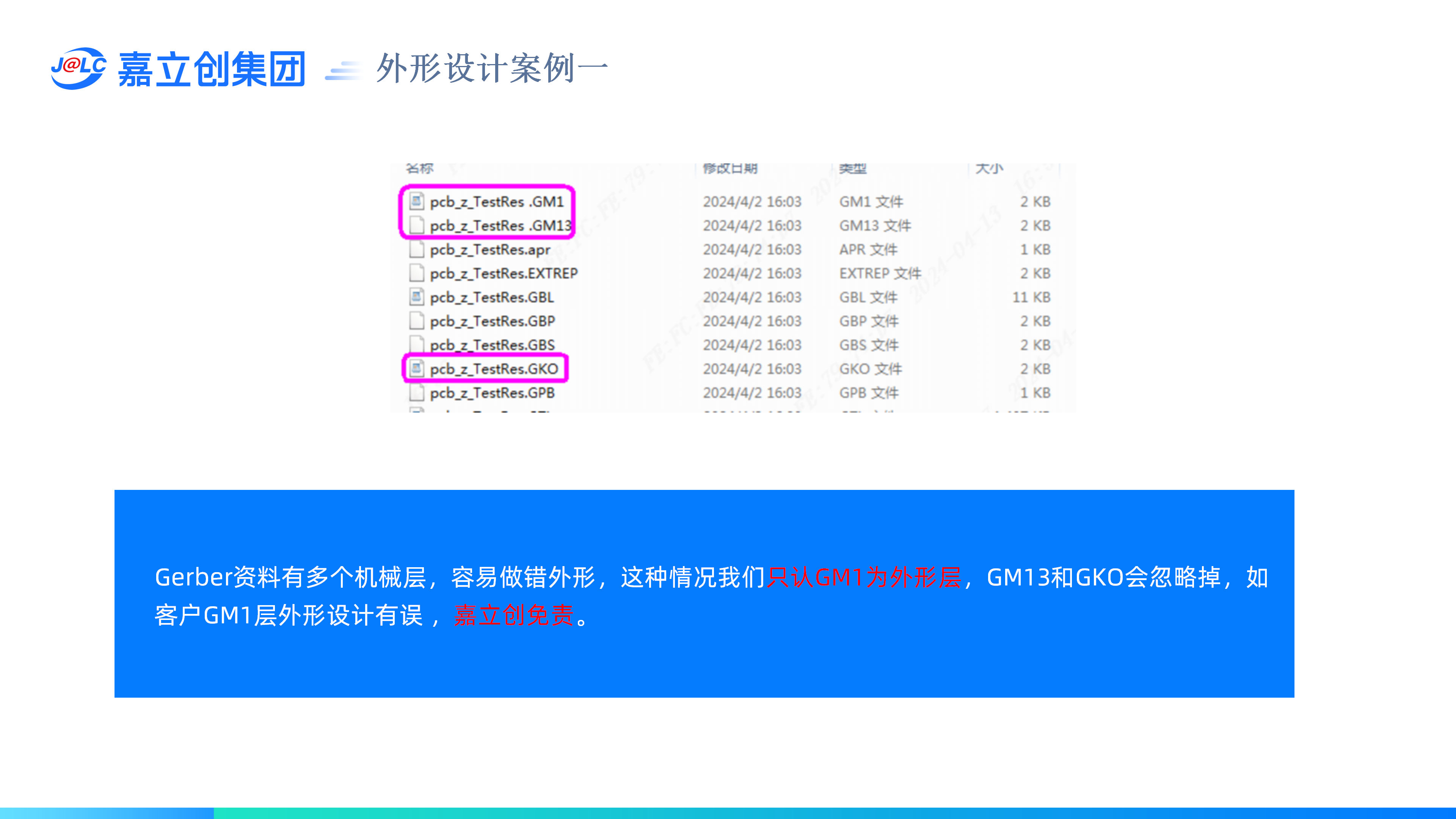Click the pcb_z_TestRes.GBL file icon
Image resolution: width=1456 pixels, height=819 pixels.
(417, 297)
